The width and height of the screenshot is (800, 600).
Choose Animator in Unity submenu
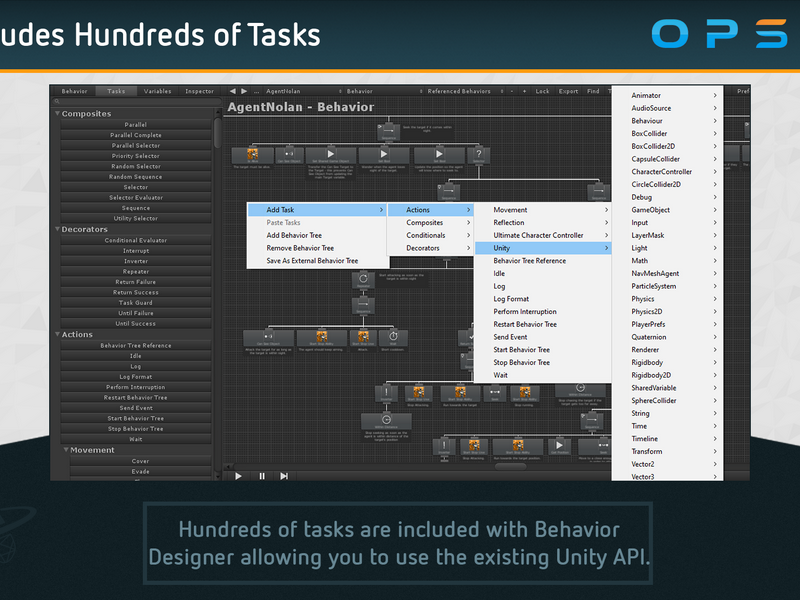click(667, 95)
